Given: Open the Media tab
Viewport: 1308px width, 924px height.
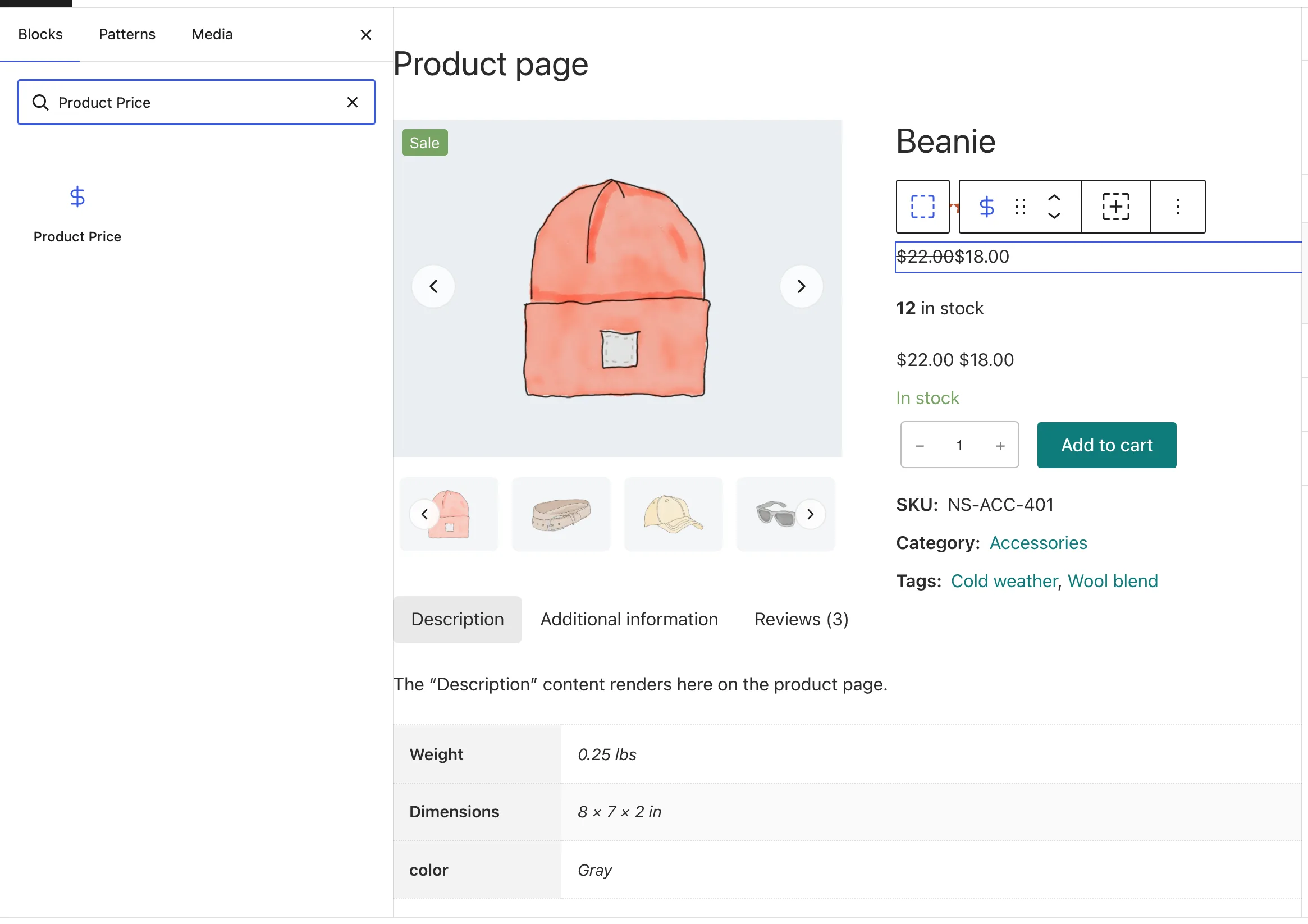Looking at the screenshot, I should coord(212,34).
